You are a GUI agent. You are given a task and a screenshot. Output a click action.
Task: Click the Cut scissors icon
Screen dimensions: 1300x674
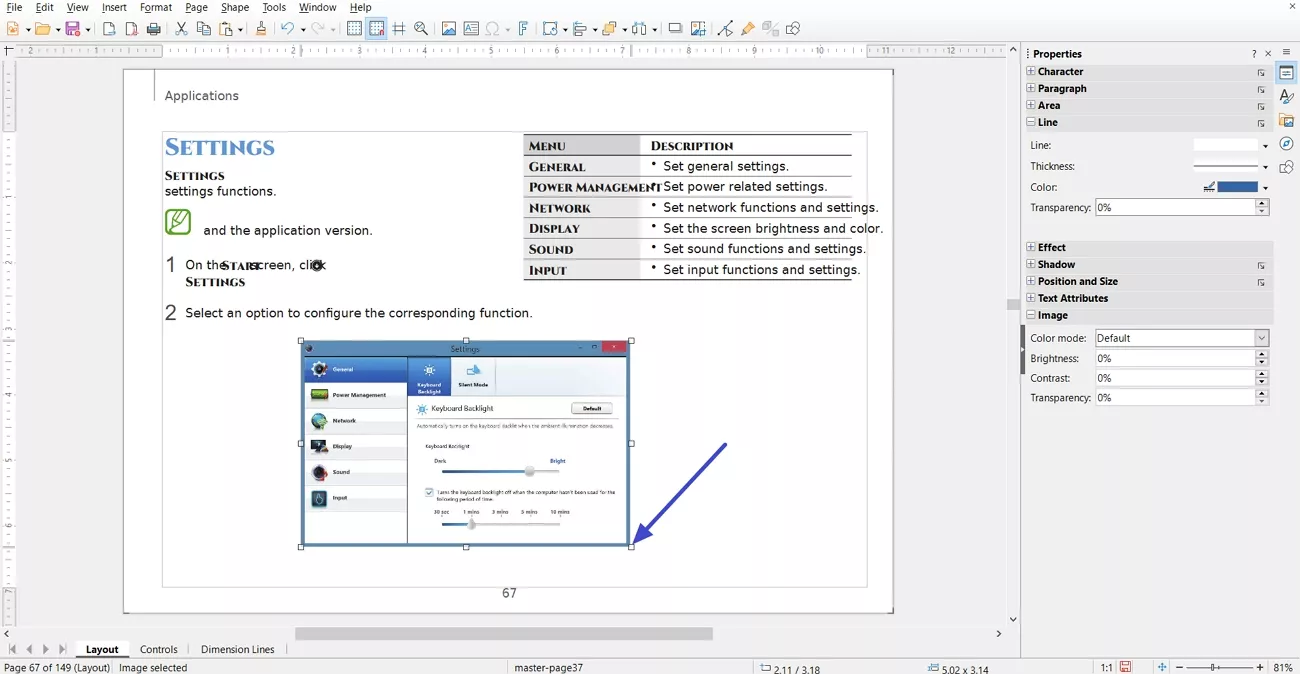pyautogui.click(x=182, y=29)
